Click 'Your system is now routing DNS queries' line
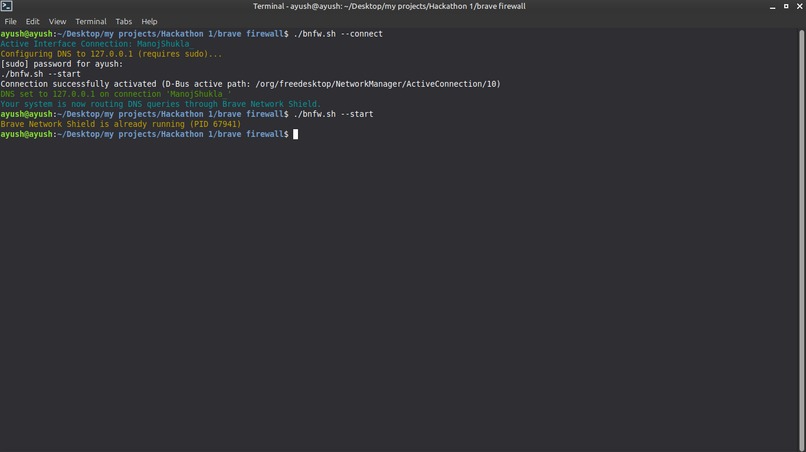The image size is (806, 452). (x=160, y=104)
